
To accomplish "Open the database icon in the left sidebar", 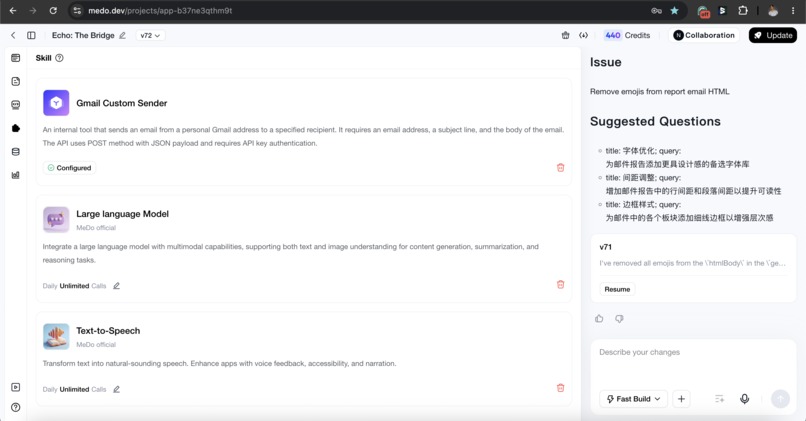I will point(15,152).
